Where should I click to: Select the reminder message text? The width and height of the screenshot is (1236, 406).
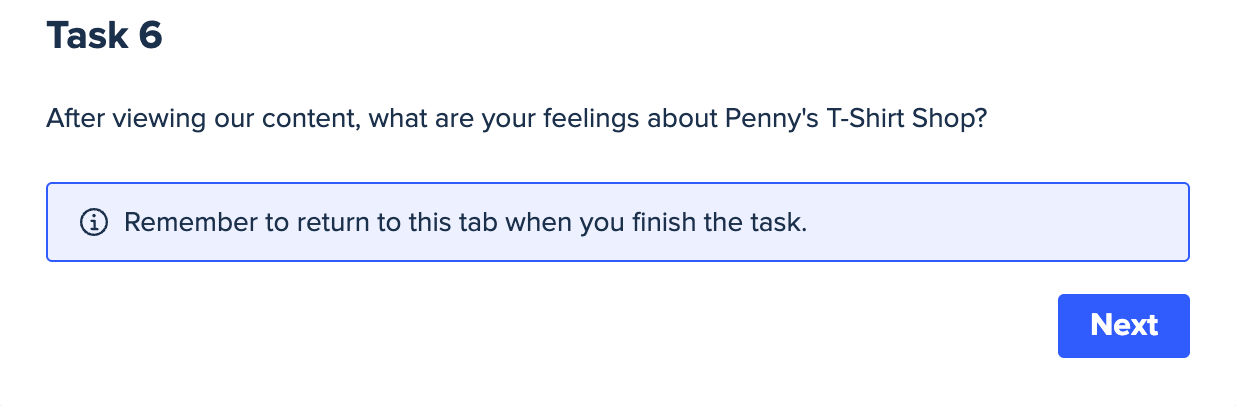(465, 222)
